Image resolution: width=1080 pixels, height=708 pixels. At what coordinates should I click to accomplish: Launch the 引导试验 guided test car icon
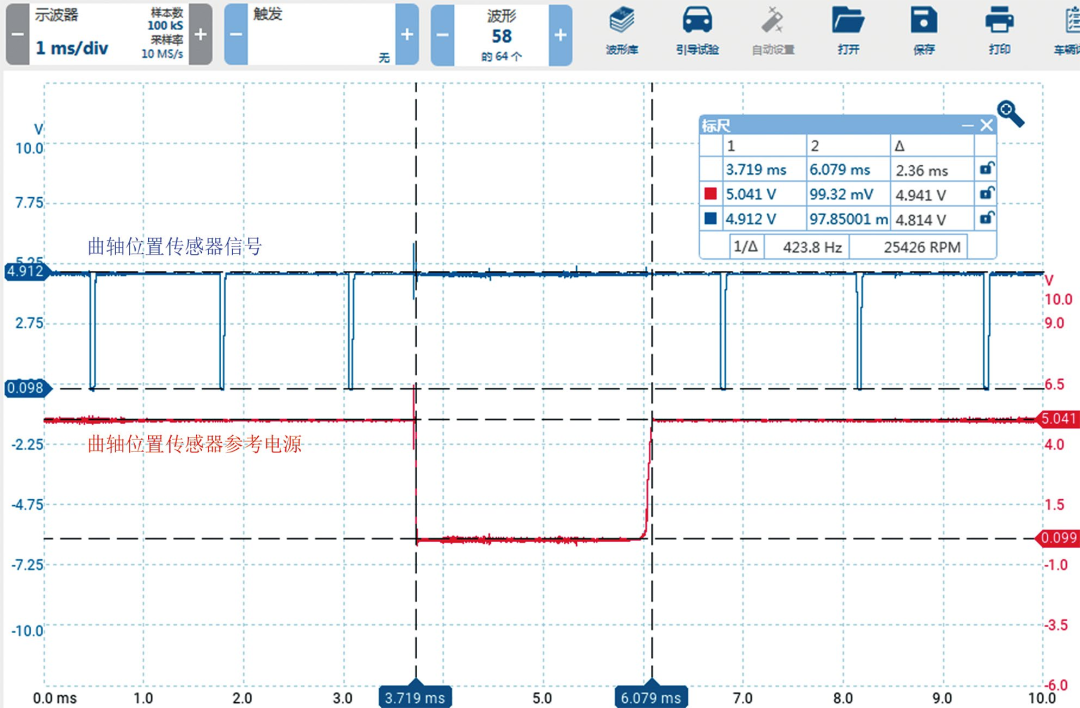697,30
